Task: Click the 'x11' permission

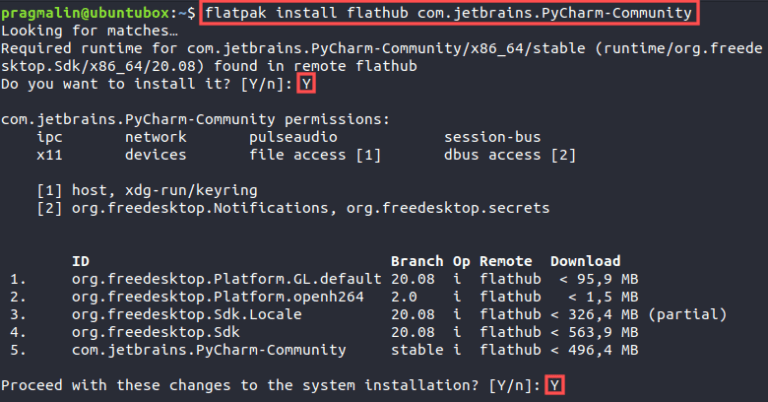Action: (x=49, y=155)
